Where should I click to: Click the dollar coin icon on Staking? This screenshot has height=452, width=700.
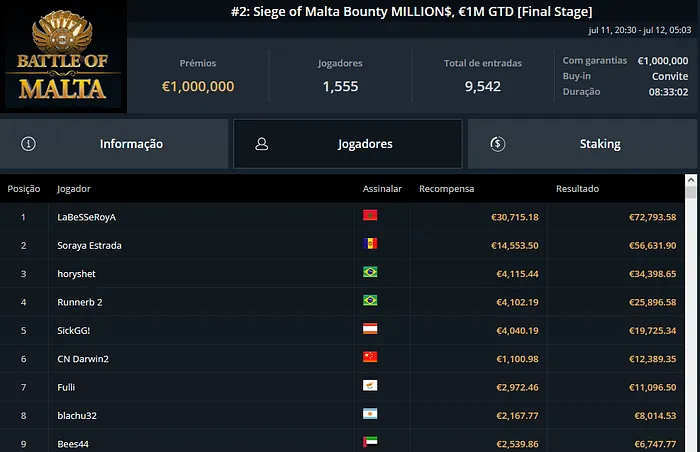click(x=498, y=144)
